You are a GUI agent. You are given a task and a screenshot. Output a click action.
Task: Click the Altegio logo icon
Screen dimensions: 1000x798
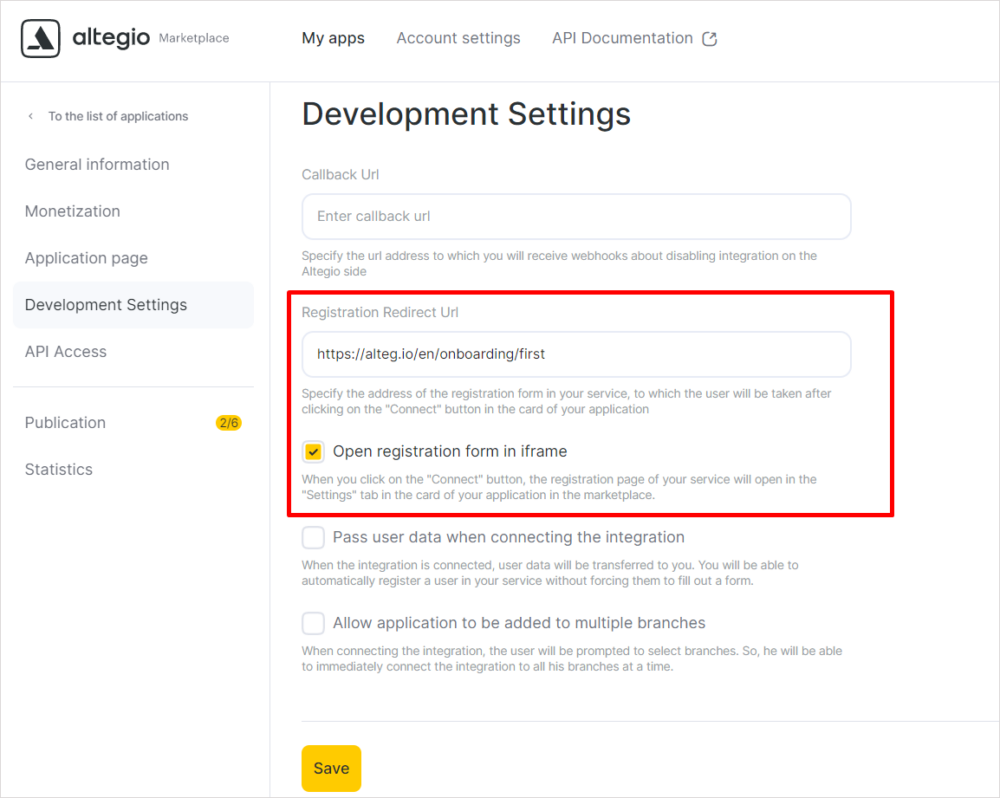[41, 38]
